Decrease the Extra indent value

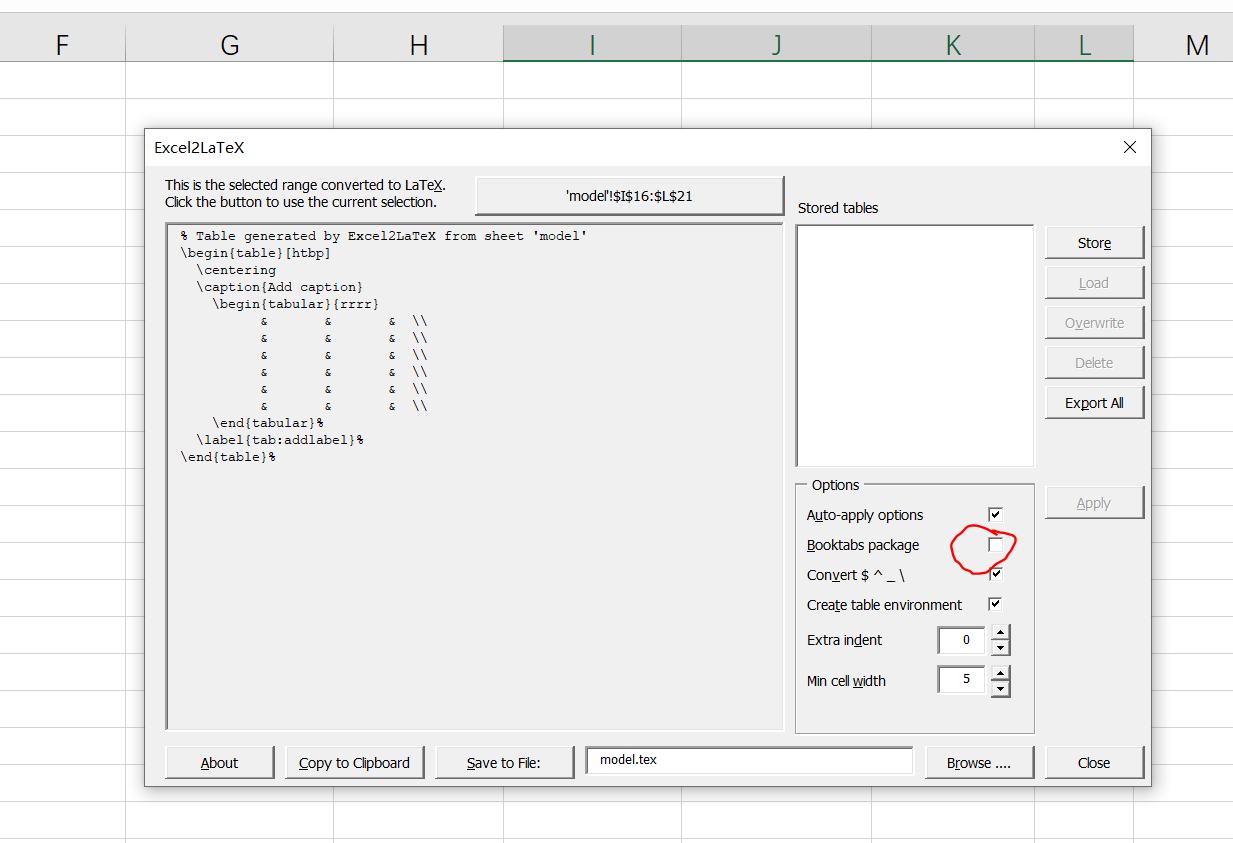[x=1000, y=647]
